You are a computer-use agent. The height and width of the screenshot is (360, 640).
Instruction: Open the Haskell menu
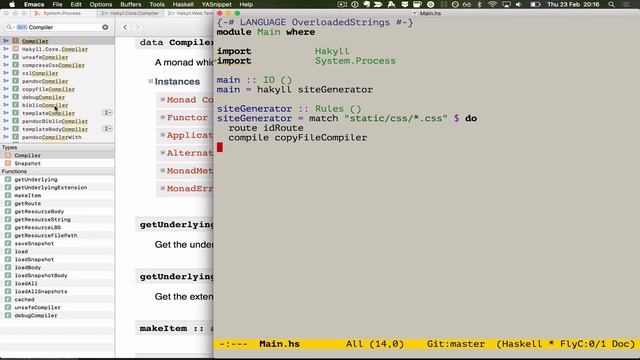(x=183, y=4)
